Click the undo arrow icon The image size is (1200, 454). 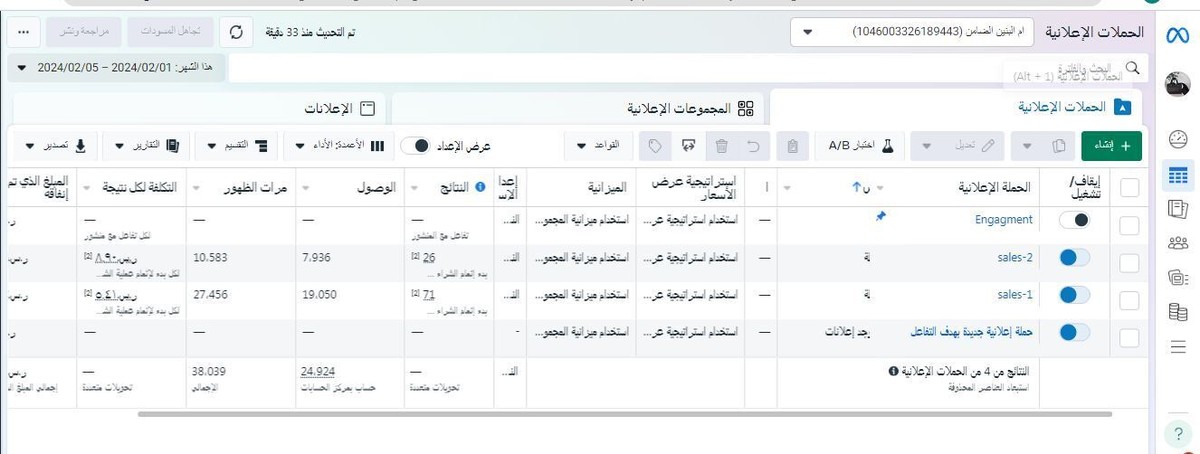[x=755, y=146]
